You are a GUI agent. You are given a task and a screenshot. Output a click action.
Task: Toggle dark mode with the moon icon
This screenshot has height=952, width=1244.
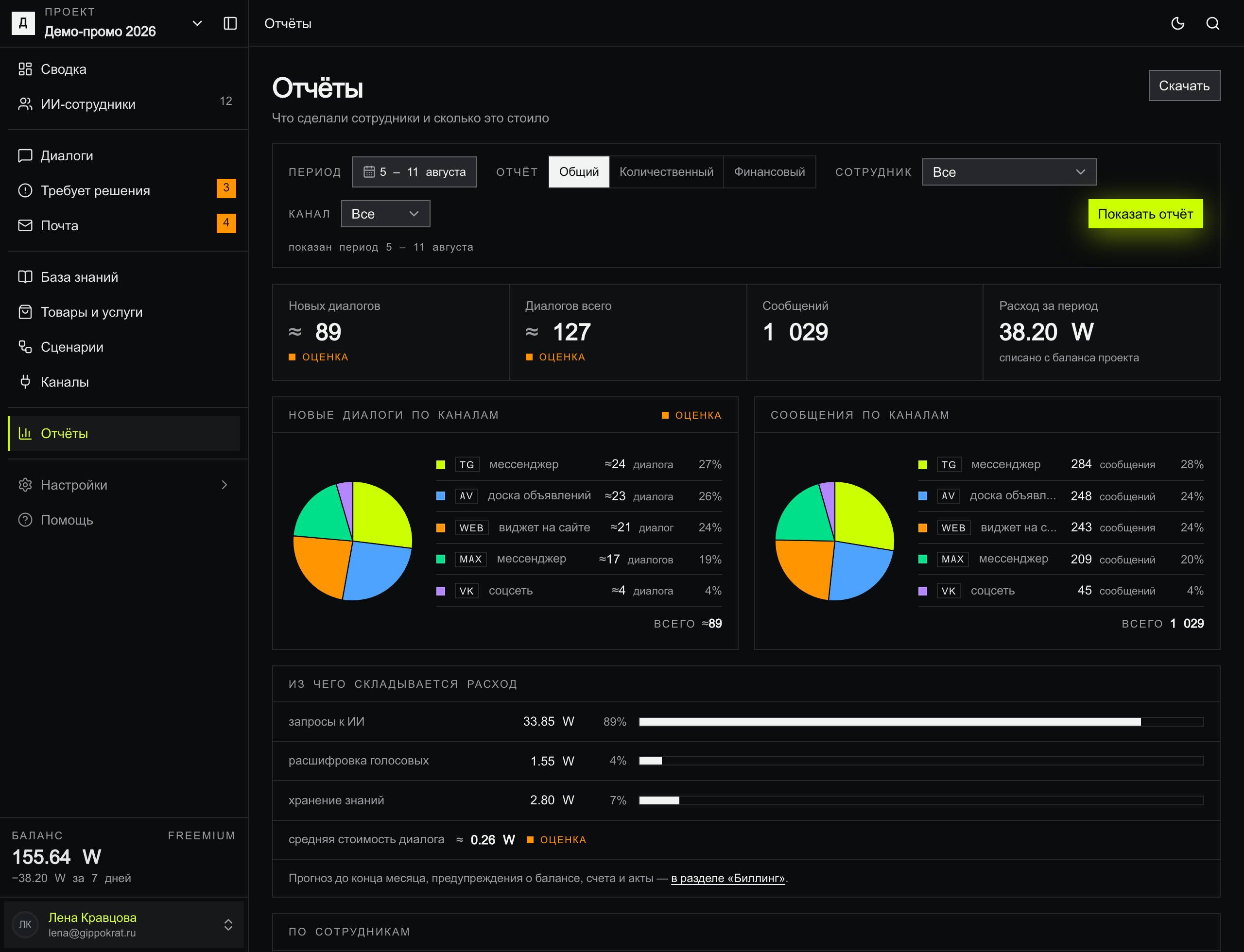click(1177, 23)
